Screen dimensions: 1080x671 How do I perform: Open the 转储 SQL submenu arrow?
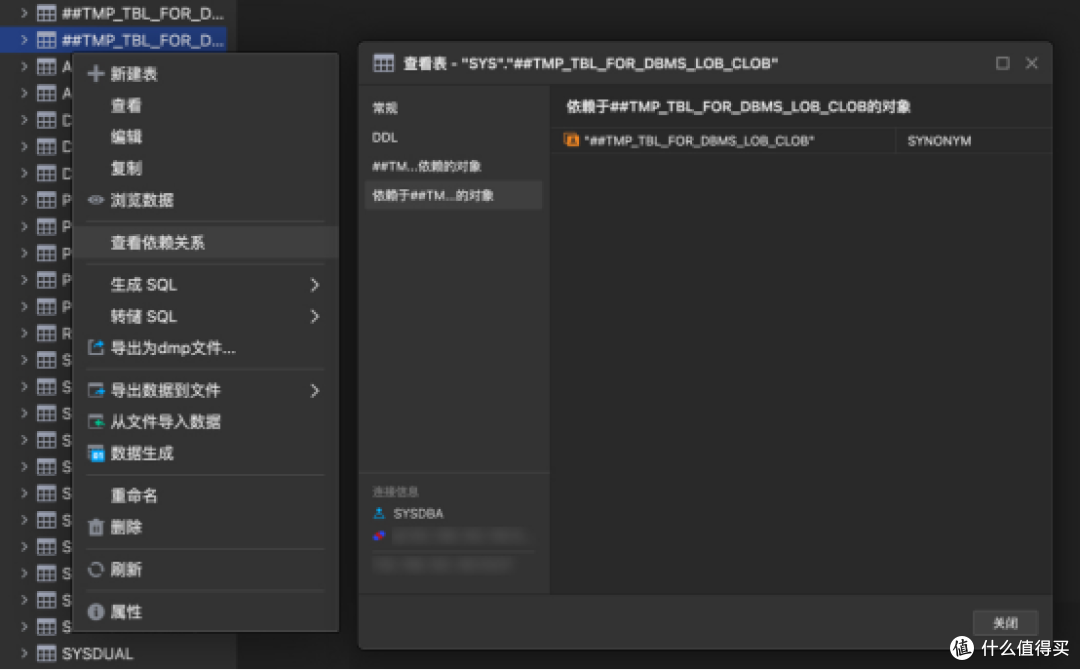click(x=315, y=317)
